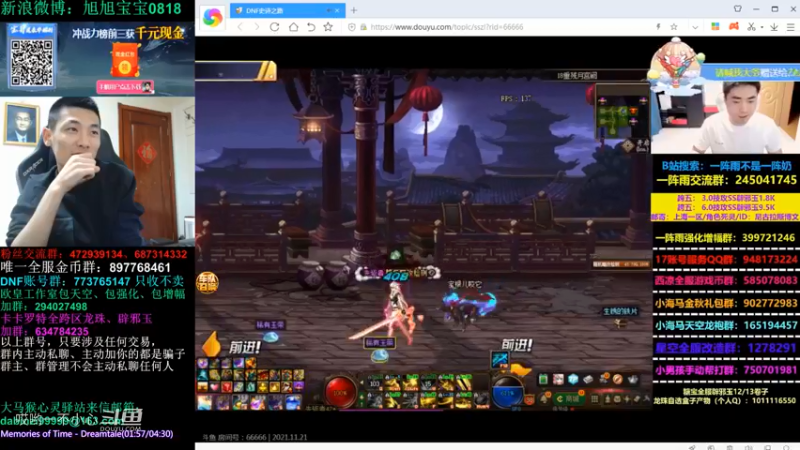Expand the address bar history chevron
The image size is (800, 450).
click(695, 28)
